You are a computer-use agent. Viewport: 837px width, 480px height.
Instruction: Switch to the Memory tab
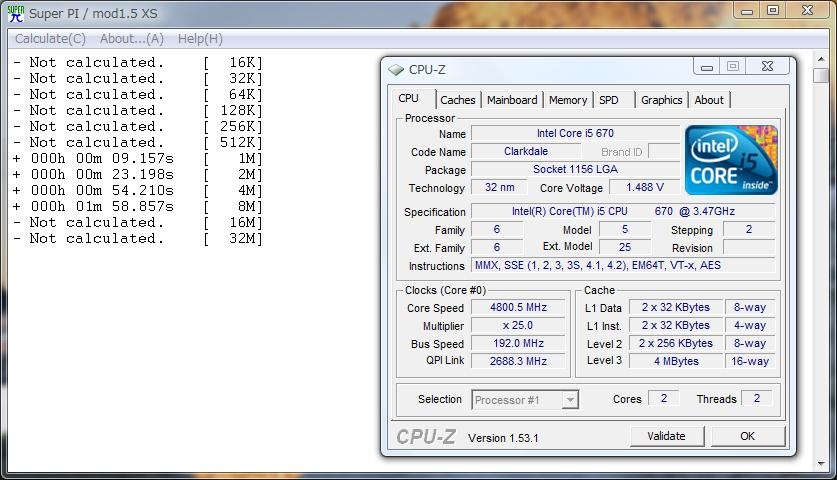pos(568,100)
